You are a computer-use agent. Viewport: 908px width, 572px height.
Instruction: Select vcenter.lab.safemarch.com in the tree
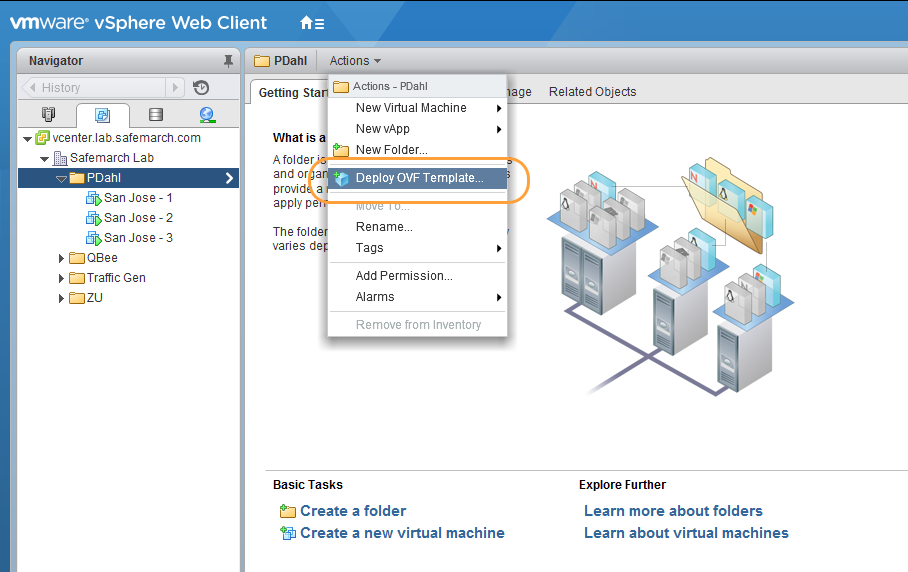[x=125, y=138]
